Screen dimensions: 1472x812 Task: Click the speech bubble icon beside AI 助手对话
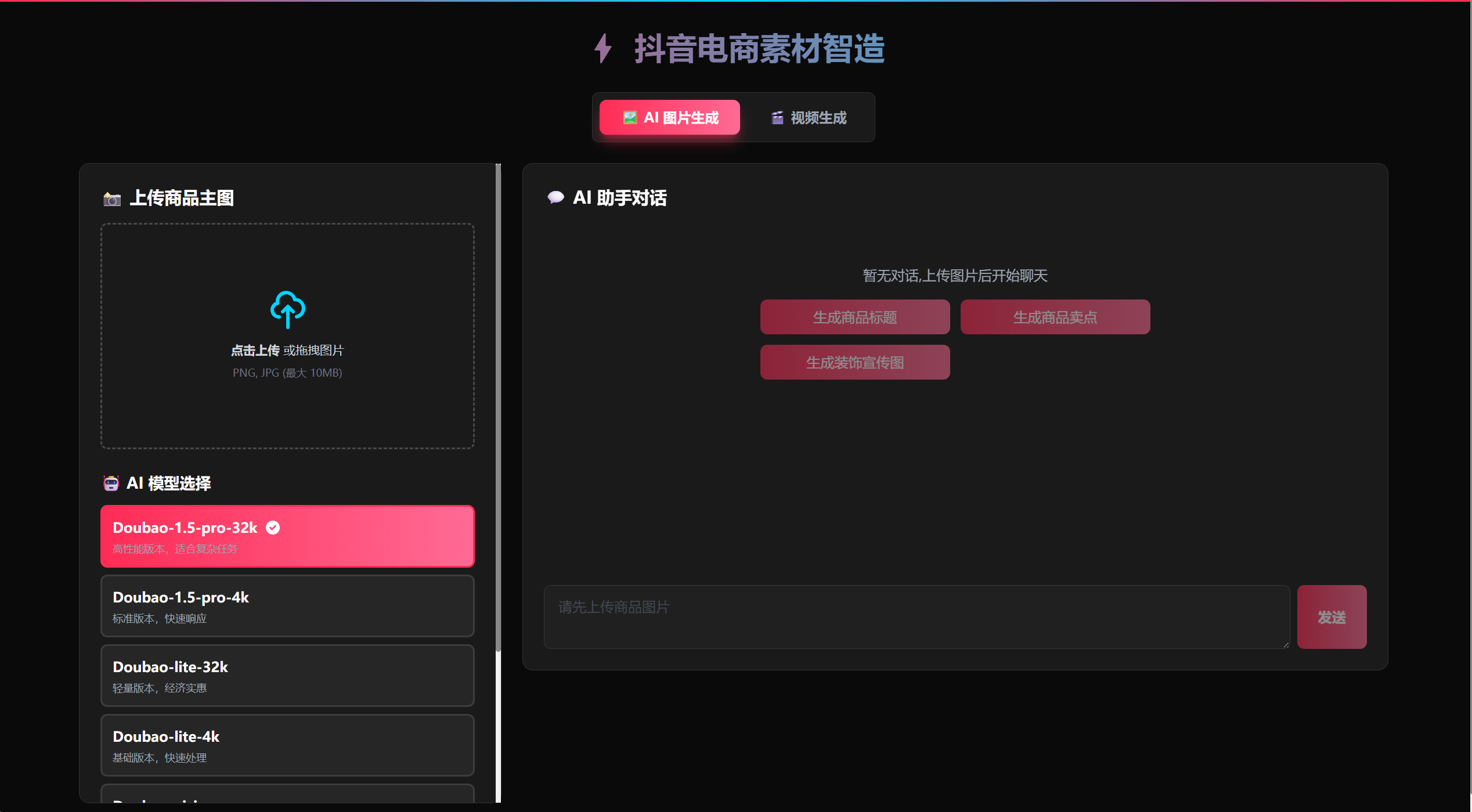pos(555,197)
